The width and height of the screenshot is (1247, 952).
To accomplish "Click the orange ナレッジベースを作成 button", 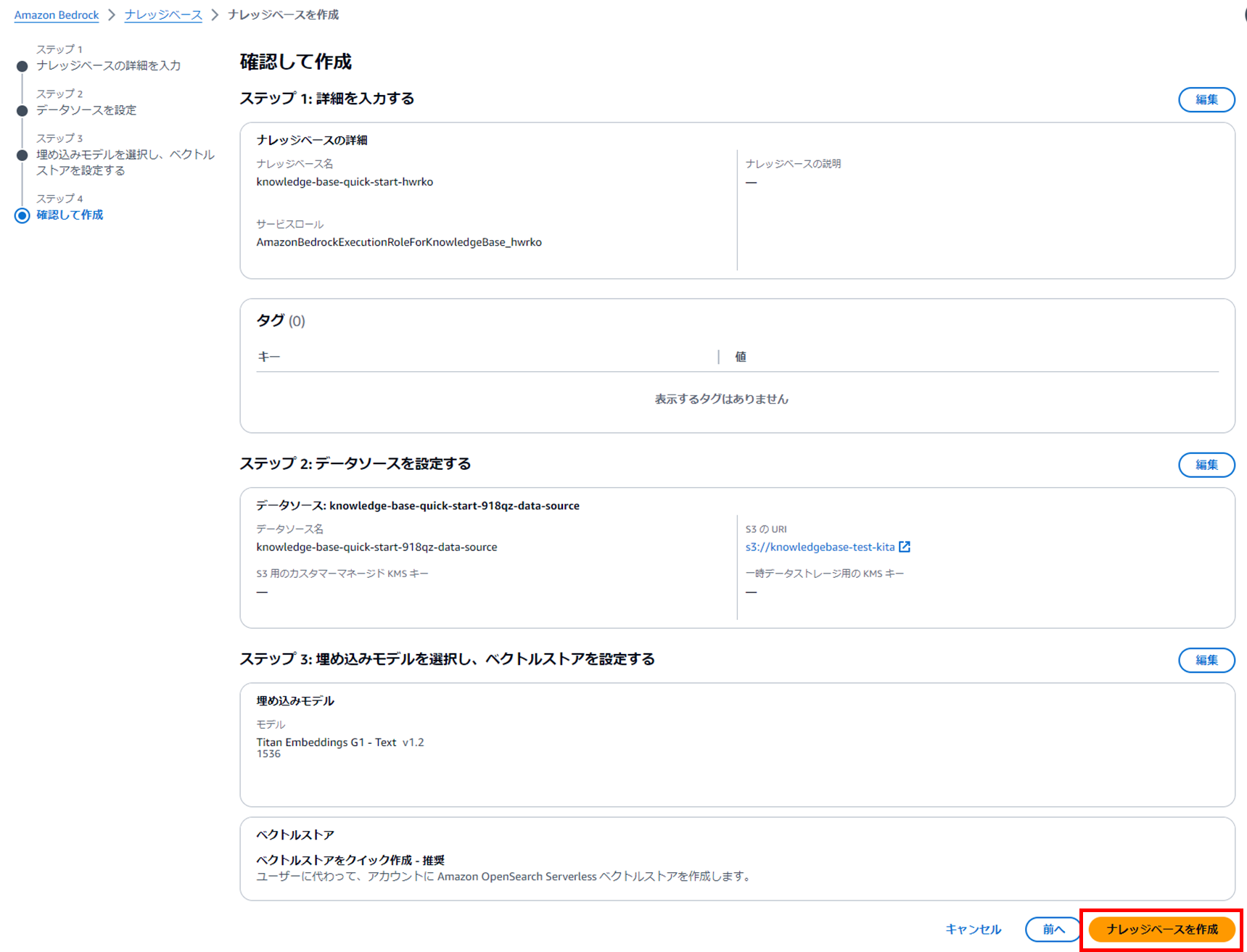I will [1162, 929].
